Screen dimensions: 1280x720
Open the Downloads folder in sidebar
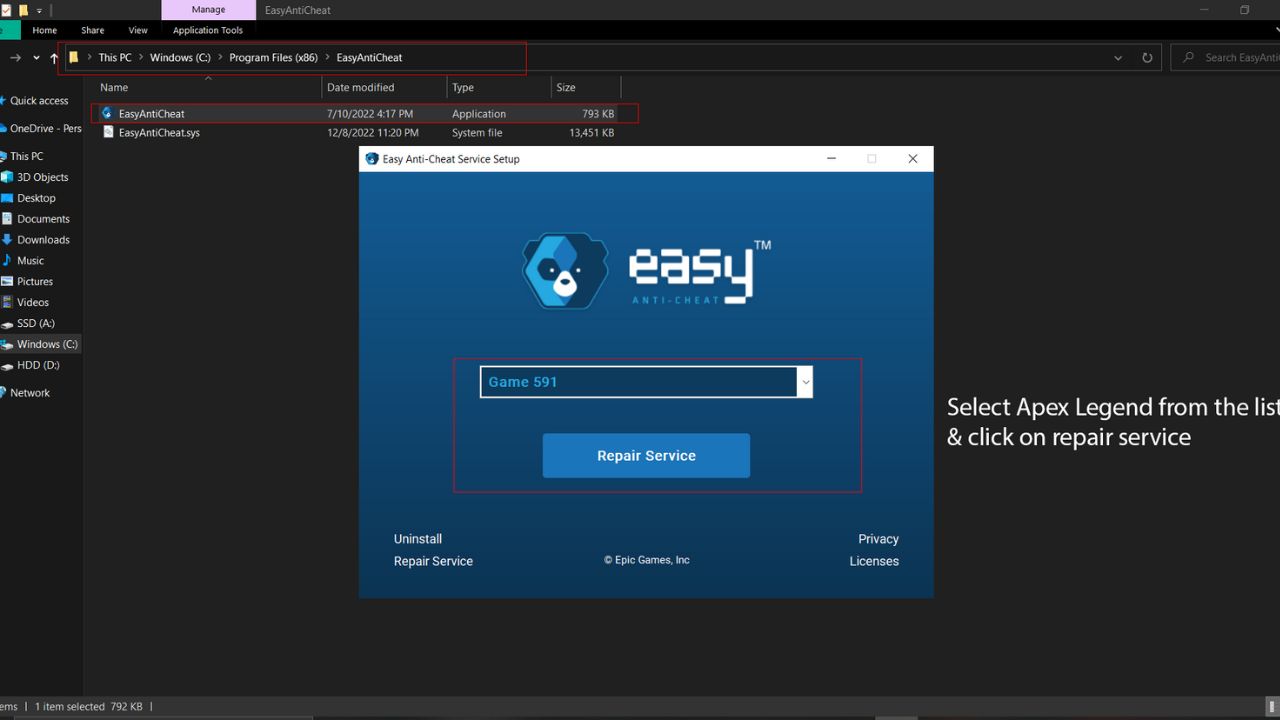pos(43,240)
